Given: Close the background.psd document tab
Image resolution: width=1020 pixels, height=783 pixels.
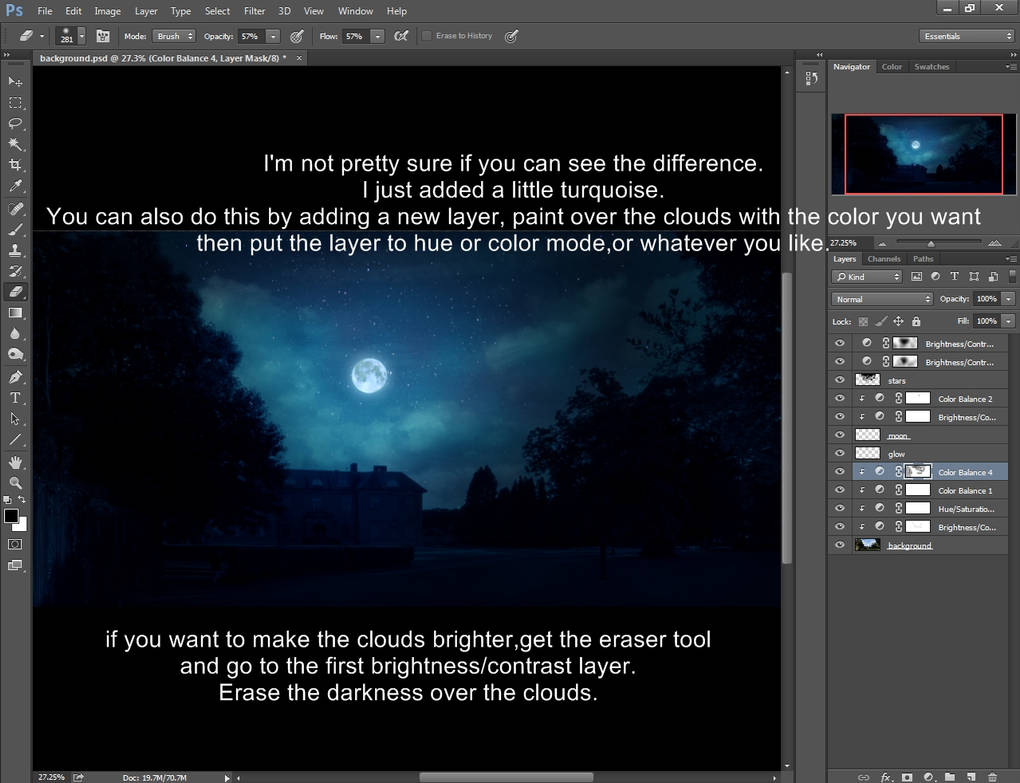Looking at the screenshot, I should [299, 58].
